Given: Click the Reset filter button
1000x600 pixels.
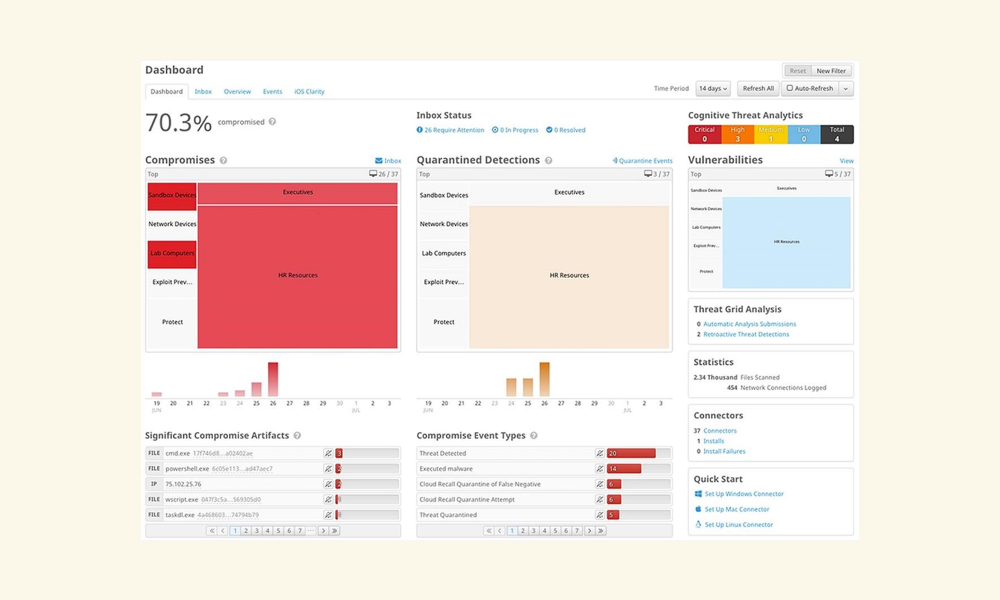Looking at the screenshot, I should click(x=798, y=71).
